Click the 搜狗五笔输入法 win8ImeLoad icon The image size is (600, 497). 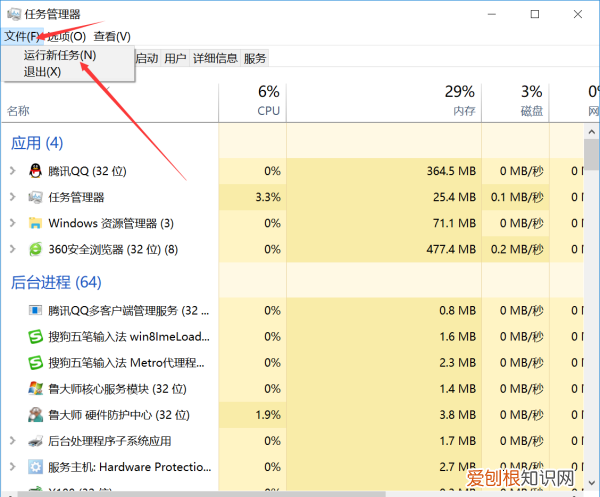click(x=36, y=337)
